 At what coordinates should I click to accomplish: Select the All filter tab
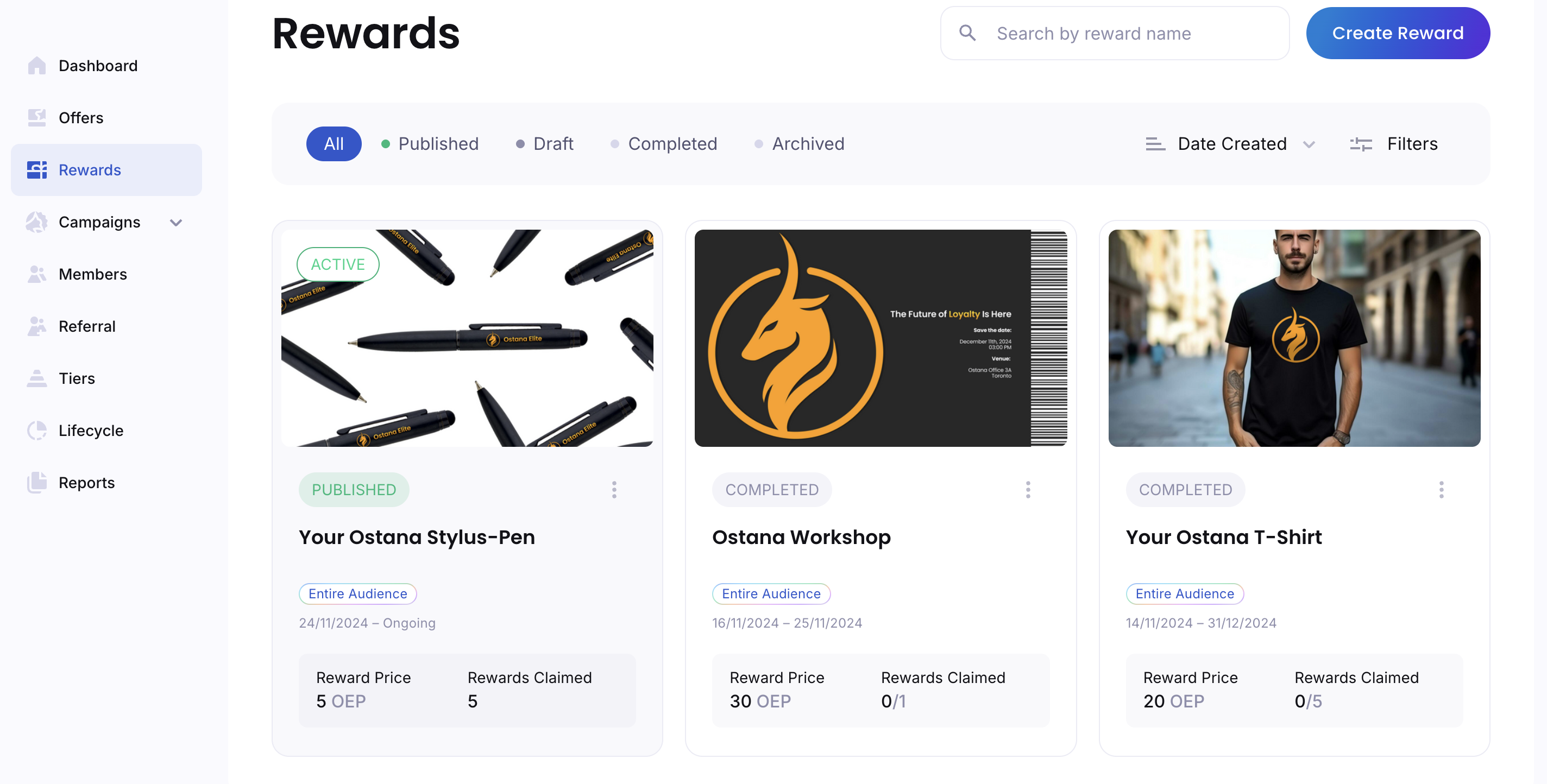(x=334, y=144)
